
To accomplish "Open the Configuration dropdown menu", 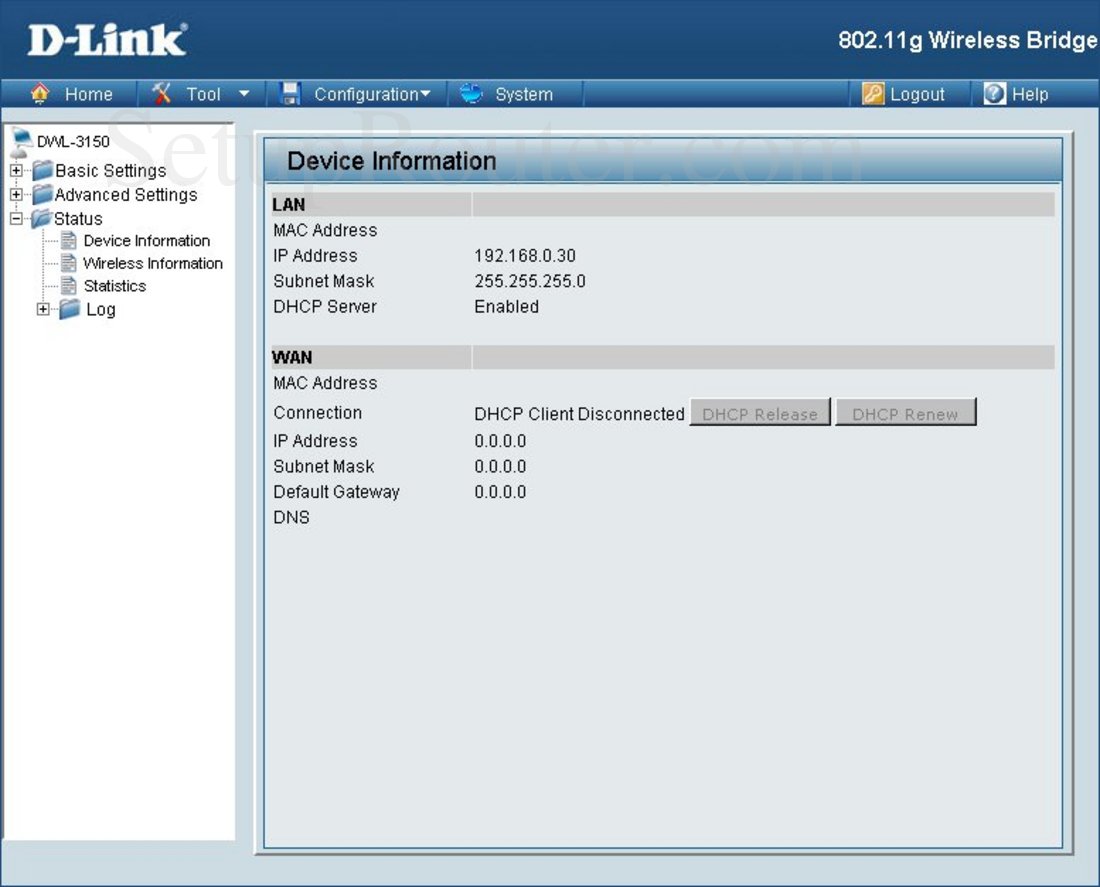I will coord(426,93).
